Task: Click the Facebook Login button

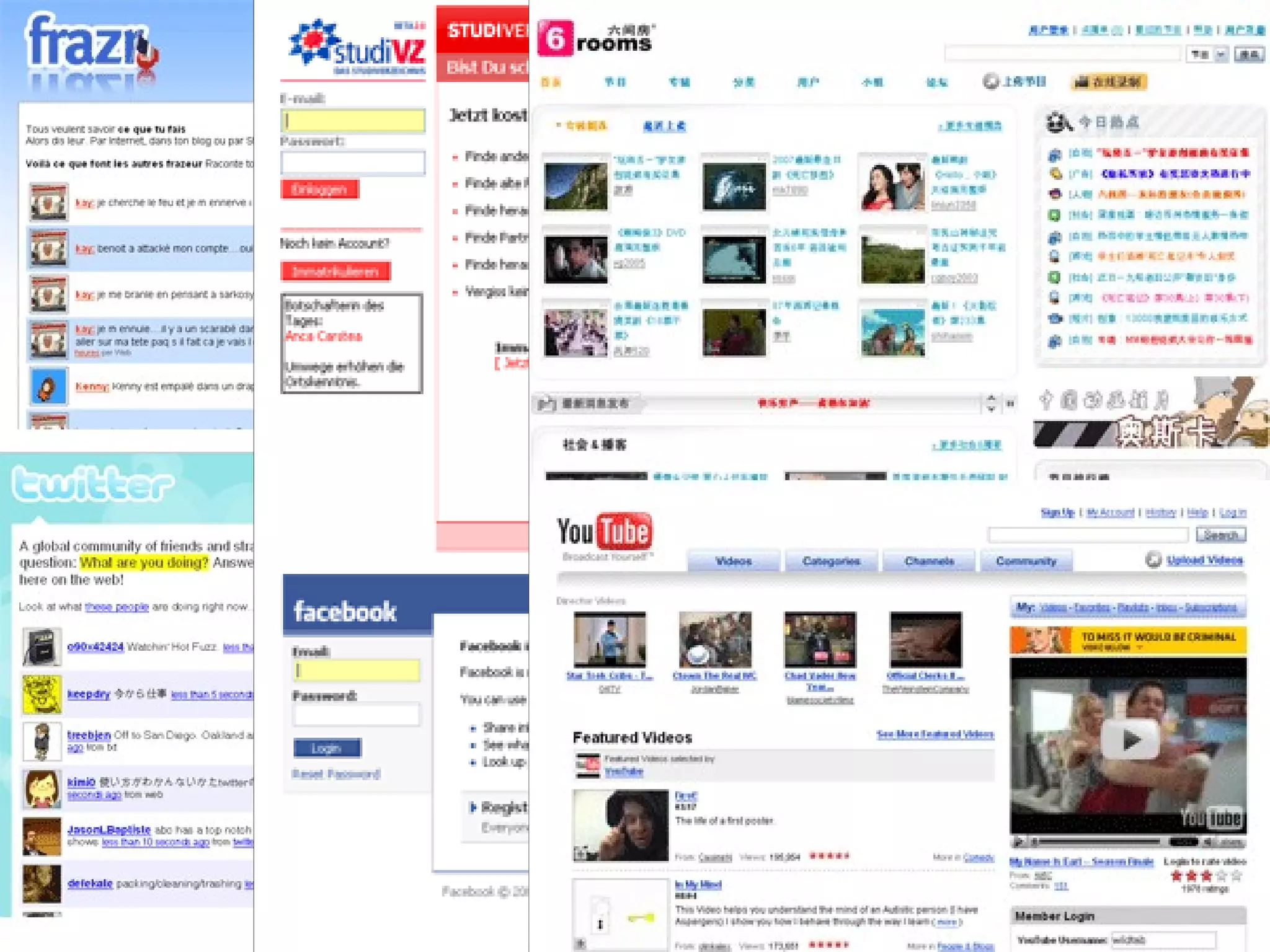Action: point(327,748)
